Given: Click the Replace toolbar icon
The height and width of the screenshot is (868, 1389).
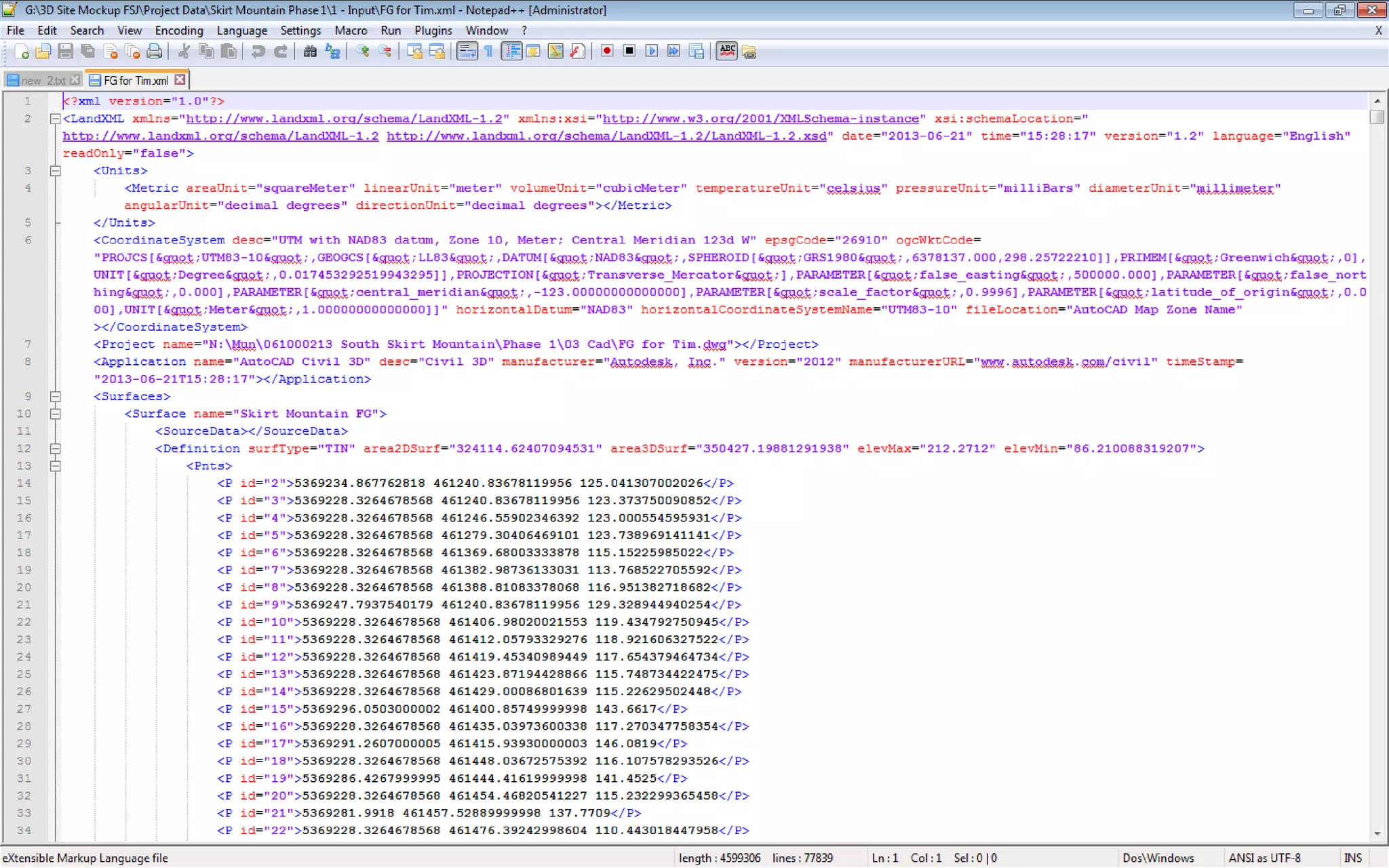Looking at the screenshot, I should (x=332, y=52).
